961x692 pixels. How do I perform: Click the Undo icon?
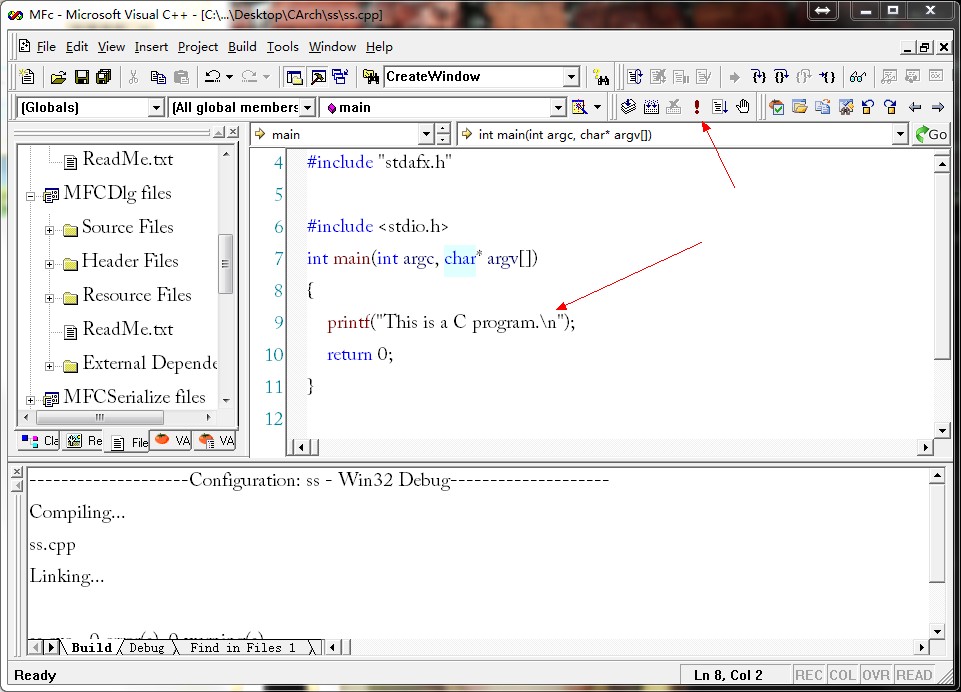coord(213,77)
